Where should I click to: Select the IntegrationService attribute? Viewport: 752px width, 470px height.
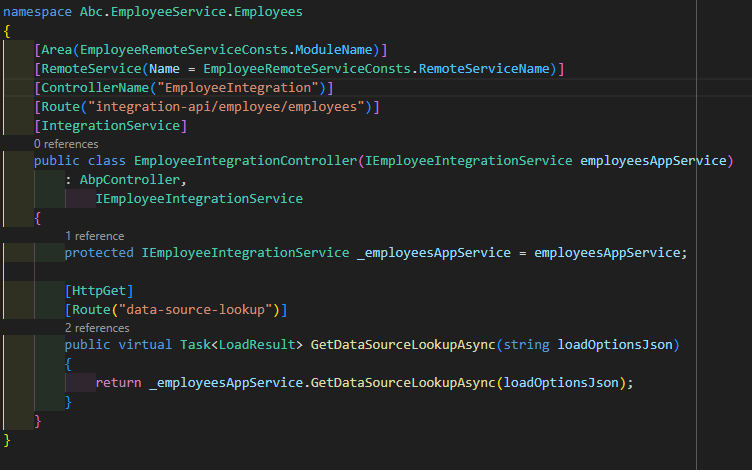(111, 125)
